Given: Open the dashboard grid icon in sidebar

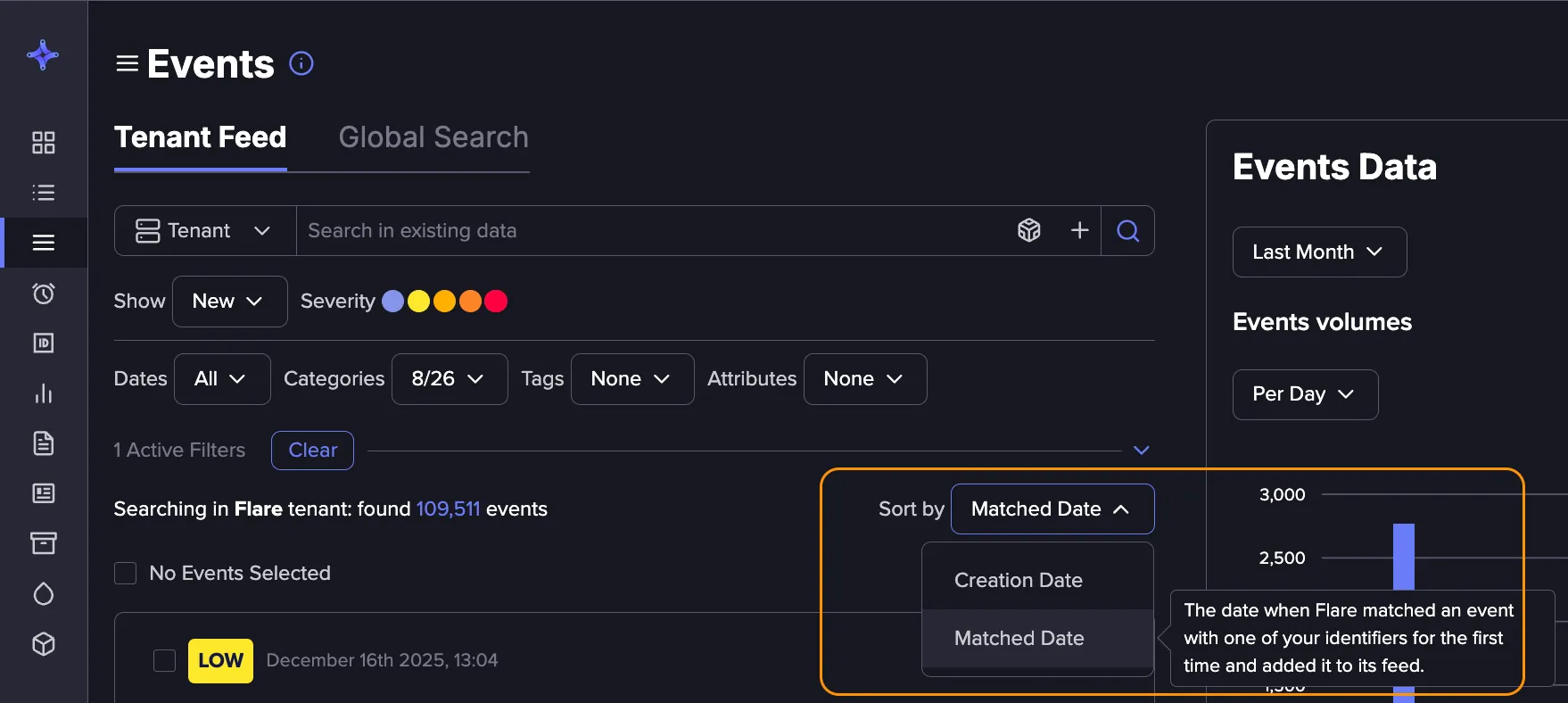Looking at the screenshot, I should pyautogui.click(x=43, y=143).
